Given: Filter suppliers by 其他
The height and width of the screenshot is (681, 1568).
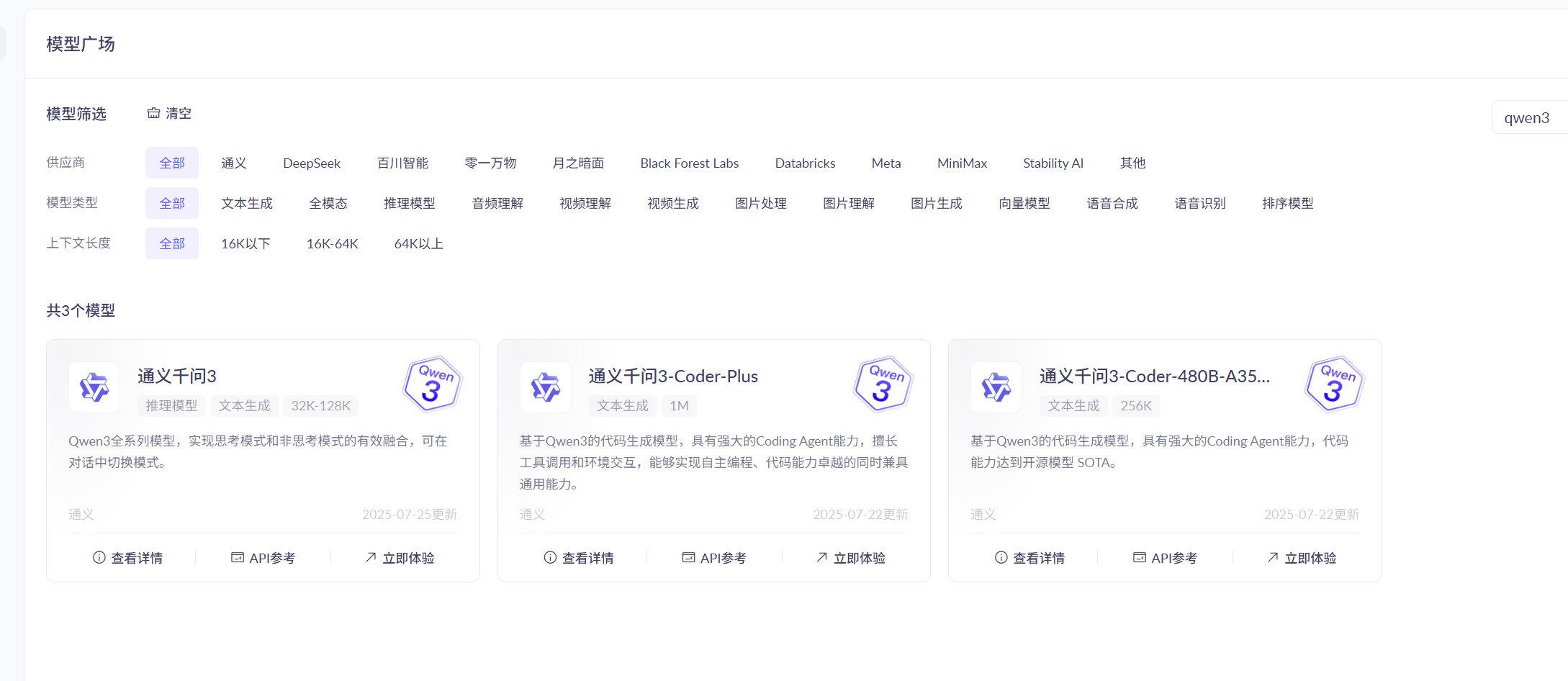Looking at the screenshot, I should 1133,163.
